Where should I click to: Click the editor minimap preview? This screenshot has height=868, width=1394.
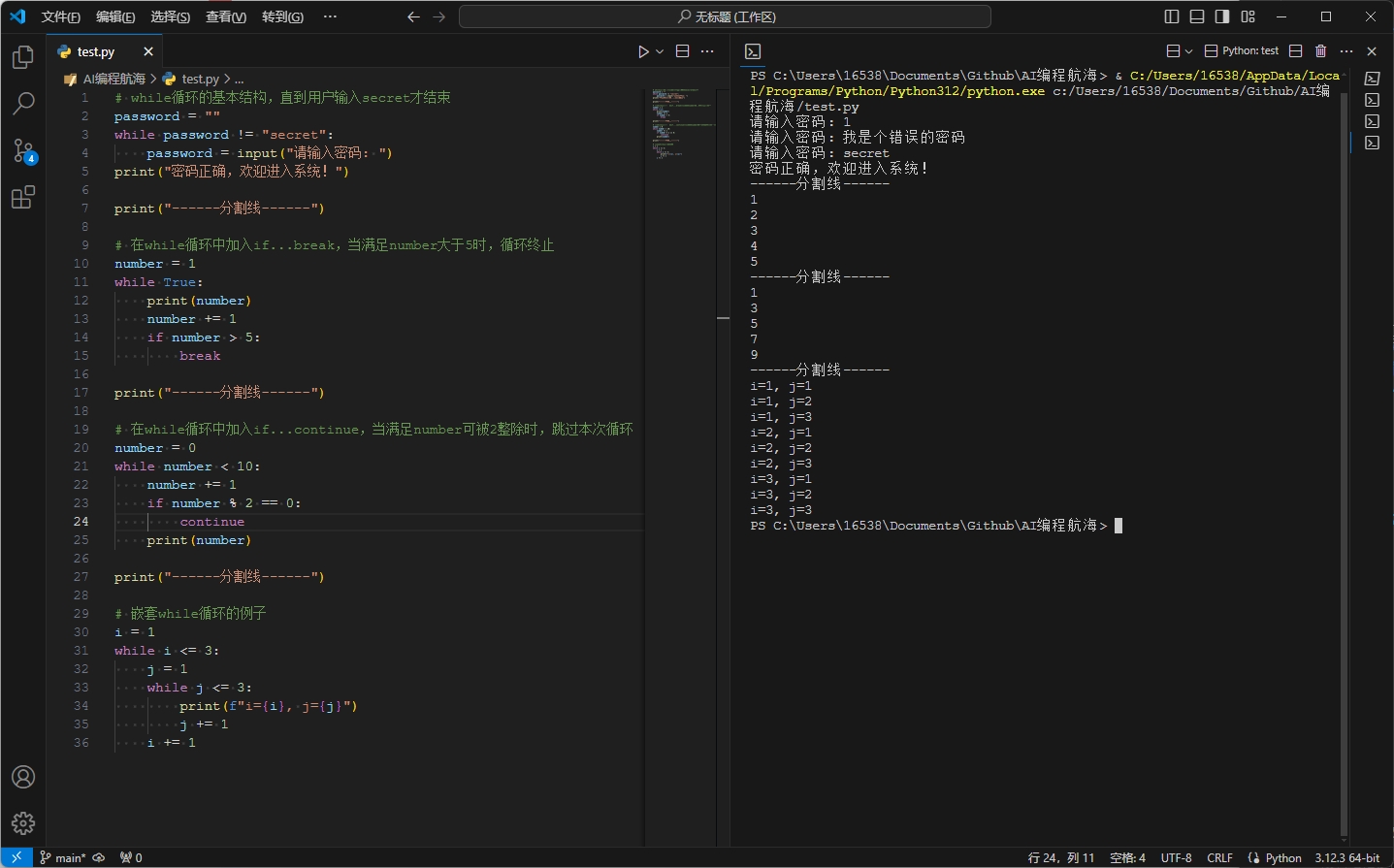pos(683,124)
